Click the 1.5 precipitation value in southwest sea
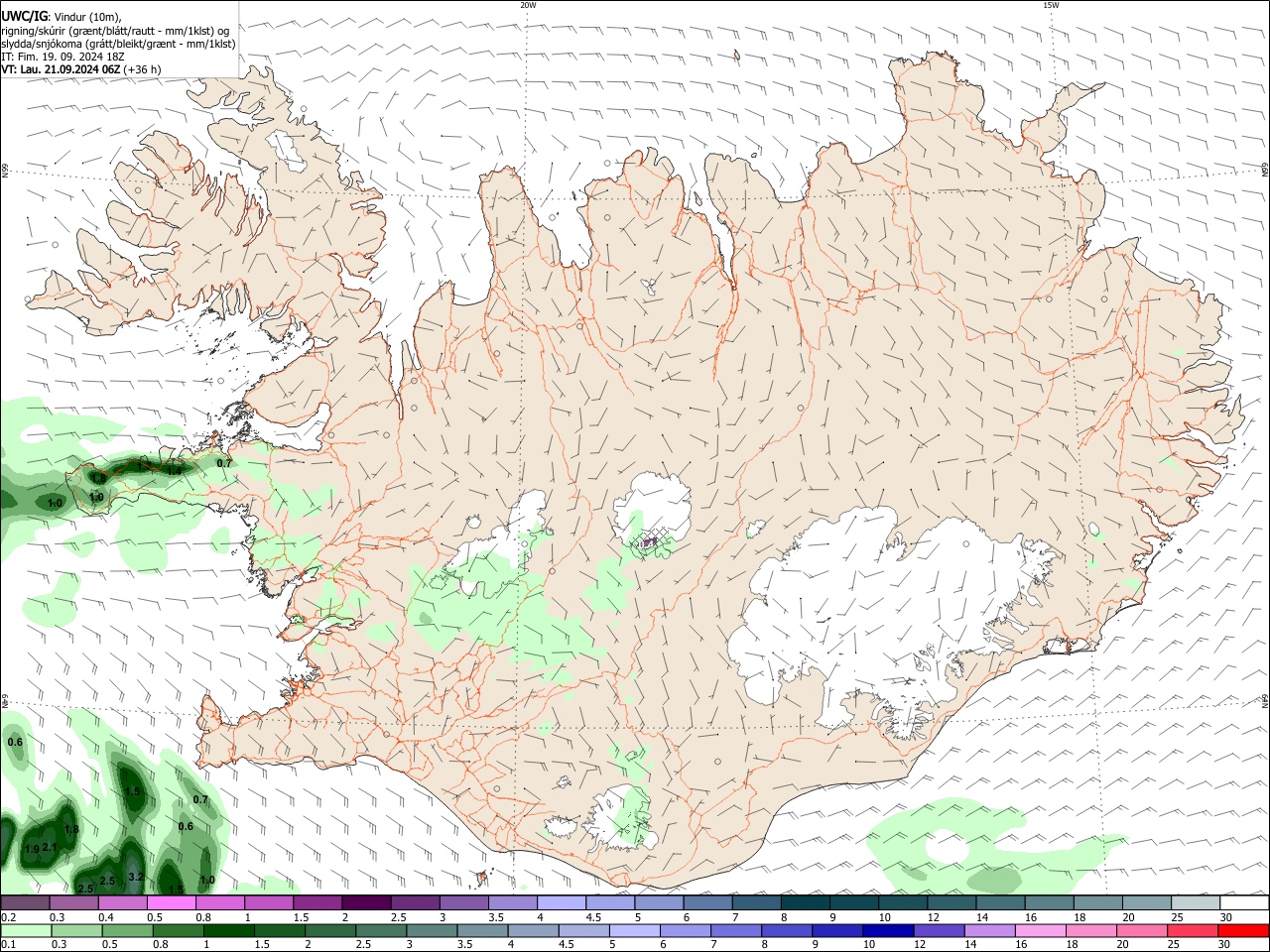The height and width of the screenshot is (952, 1270). click(x=132, y=791)
